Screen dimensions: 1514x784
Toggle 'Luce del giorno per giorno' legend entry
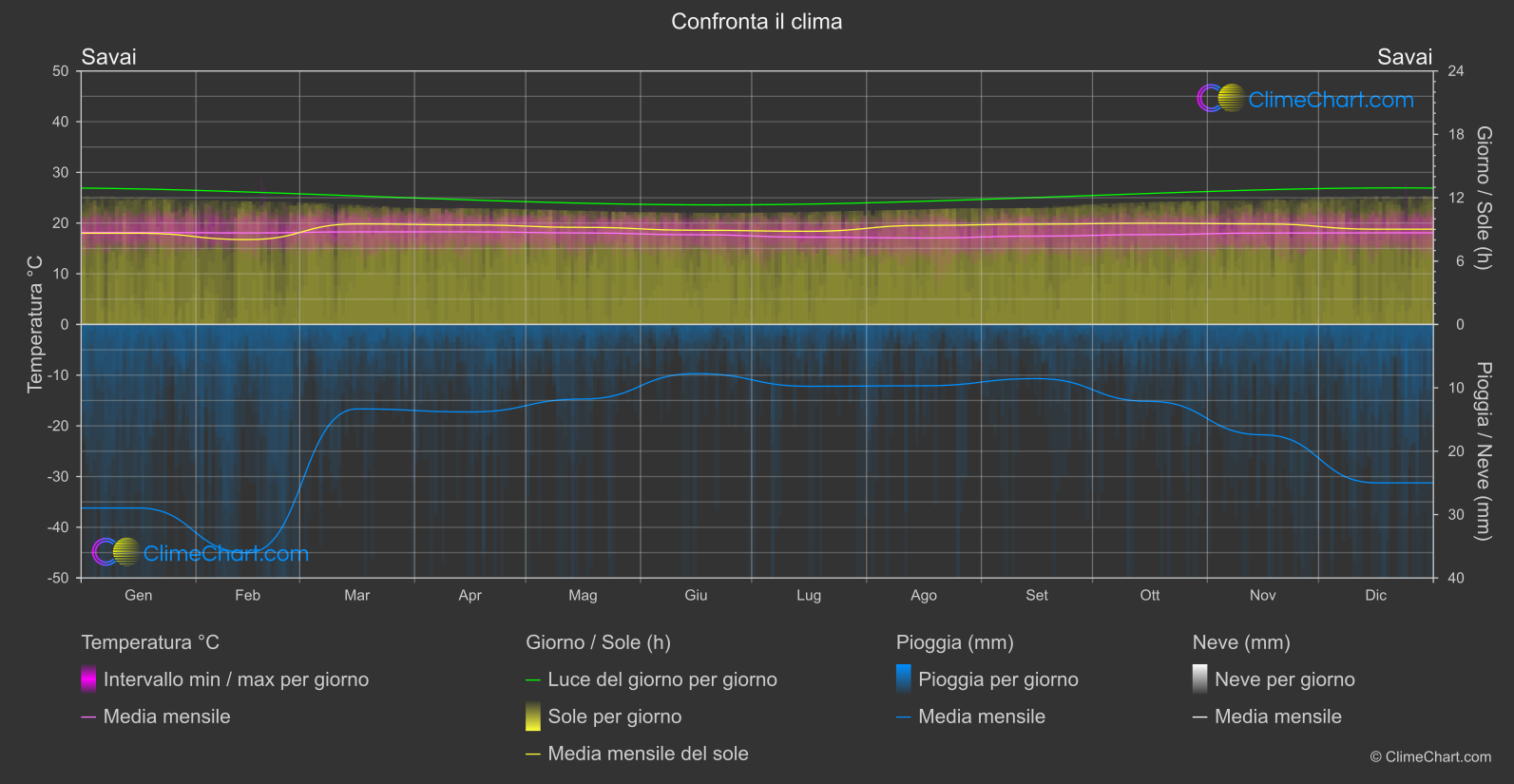point(662,679)
